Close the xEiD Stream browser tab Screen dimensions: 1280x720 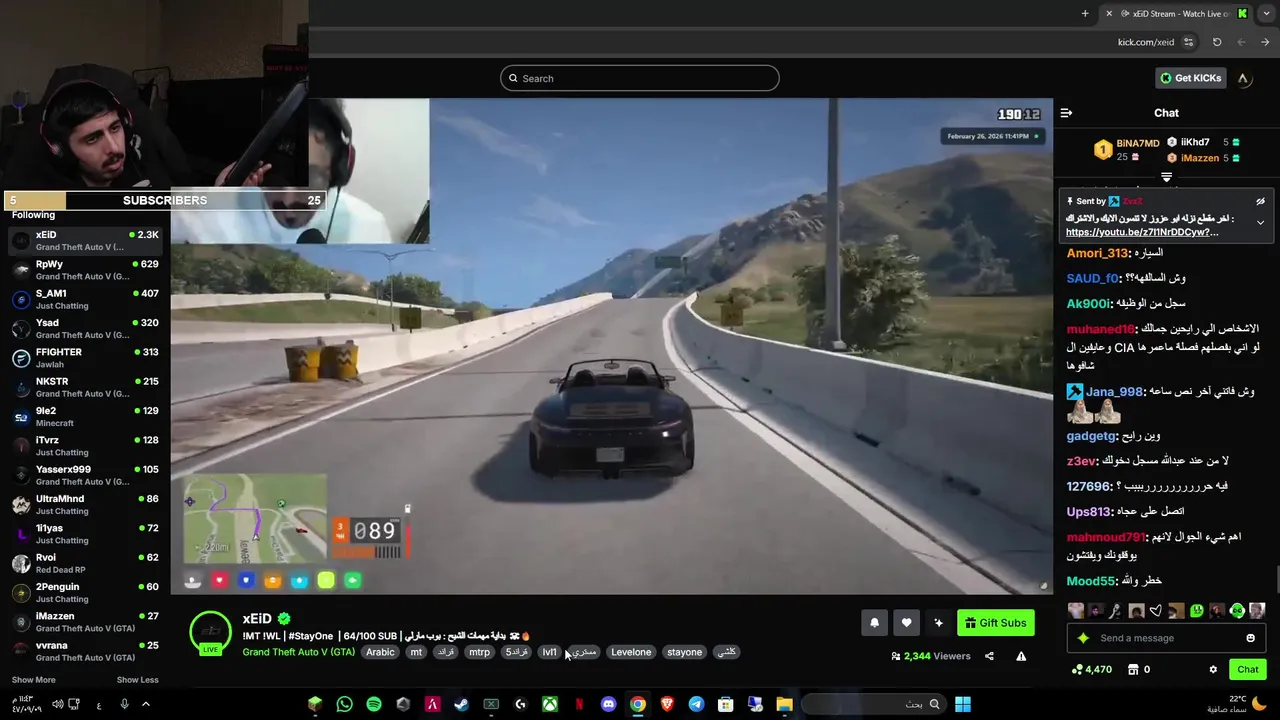[1108, 13]
